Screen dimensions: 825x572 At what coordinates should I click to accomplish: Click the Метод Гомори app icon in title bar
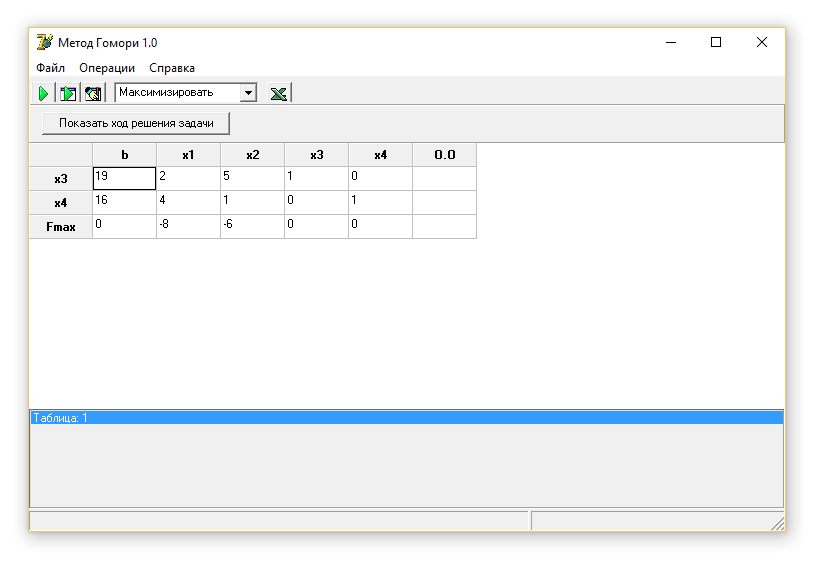pyautogui.click(x=45, y=42)
